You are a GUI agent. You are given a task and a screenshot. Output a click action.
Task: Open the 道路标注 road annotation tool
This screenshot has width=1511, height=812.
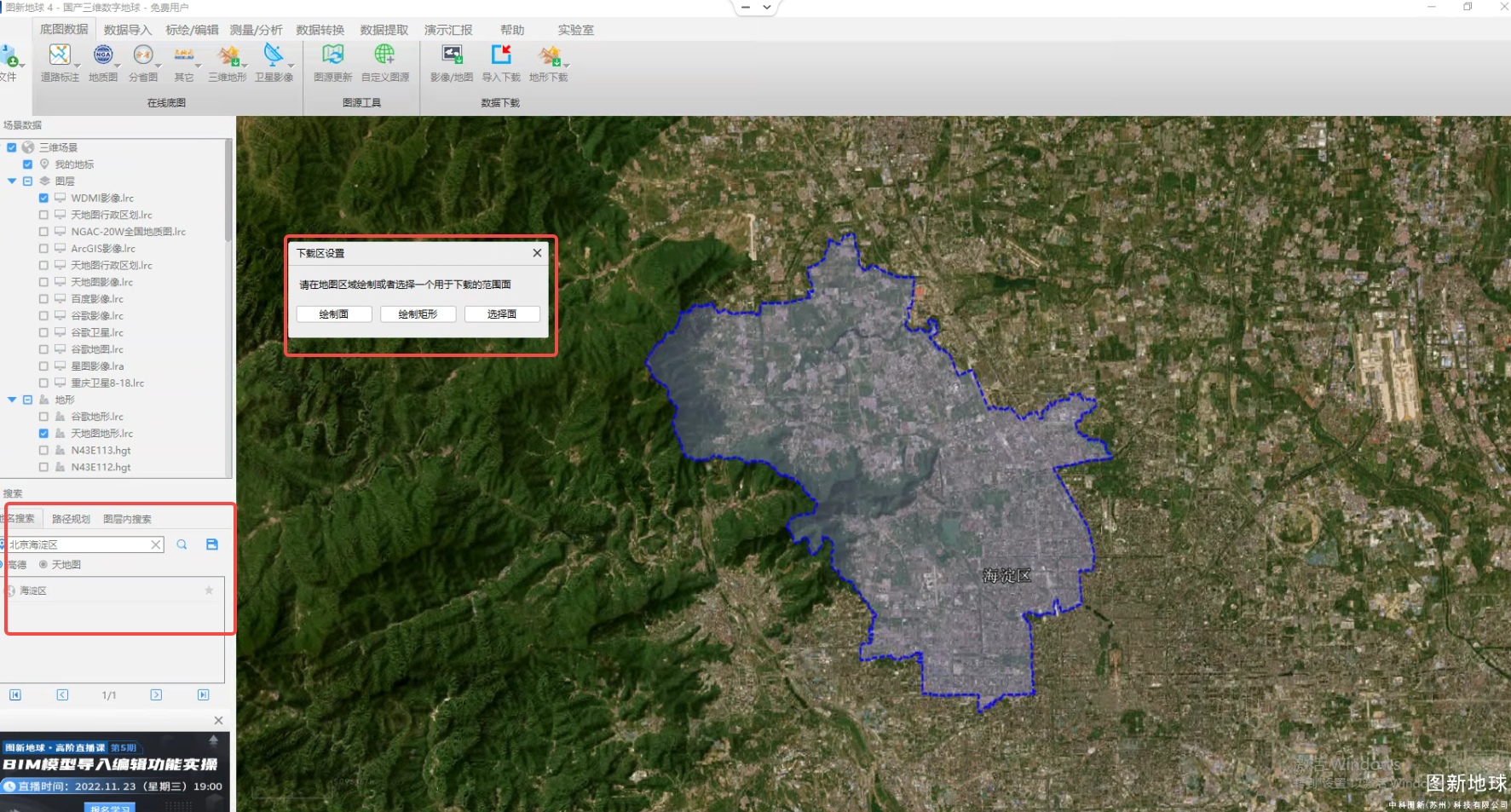pyautogui.click(x=59, y=56)
